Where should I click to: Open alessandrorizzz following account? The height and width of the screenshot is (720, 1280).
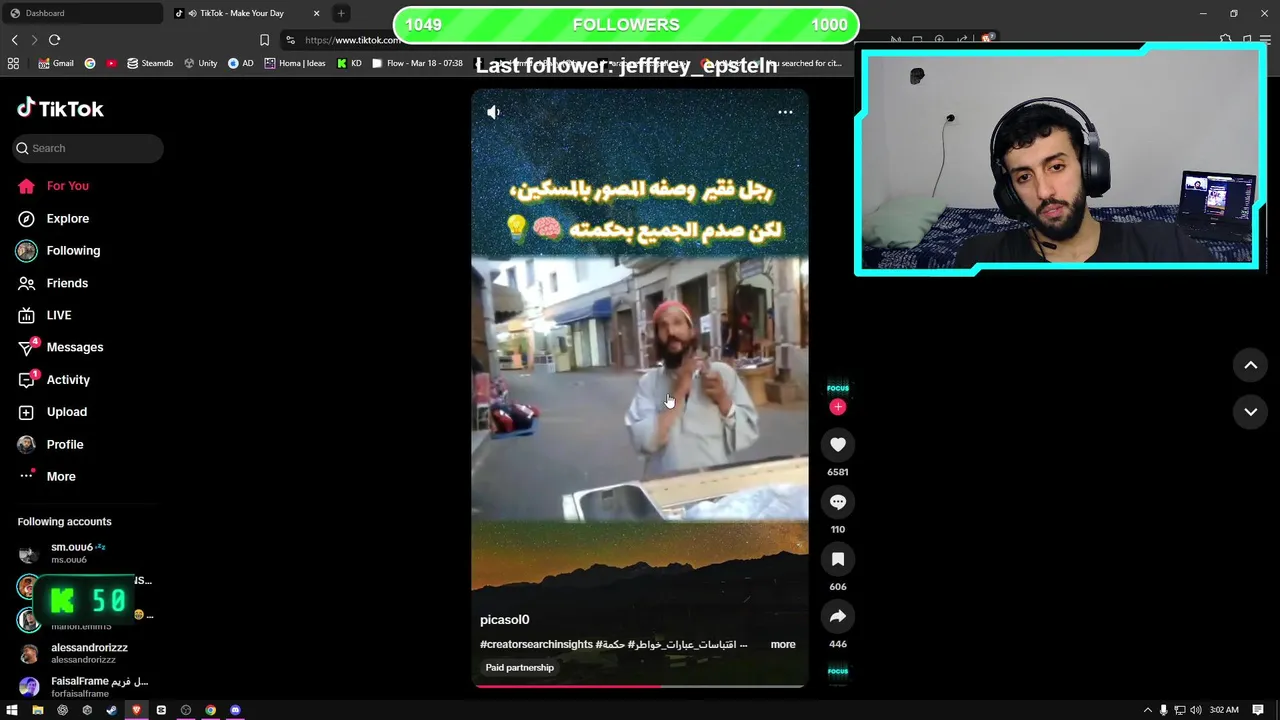[75, 653]
